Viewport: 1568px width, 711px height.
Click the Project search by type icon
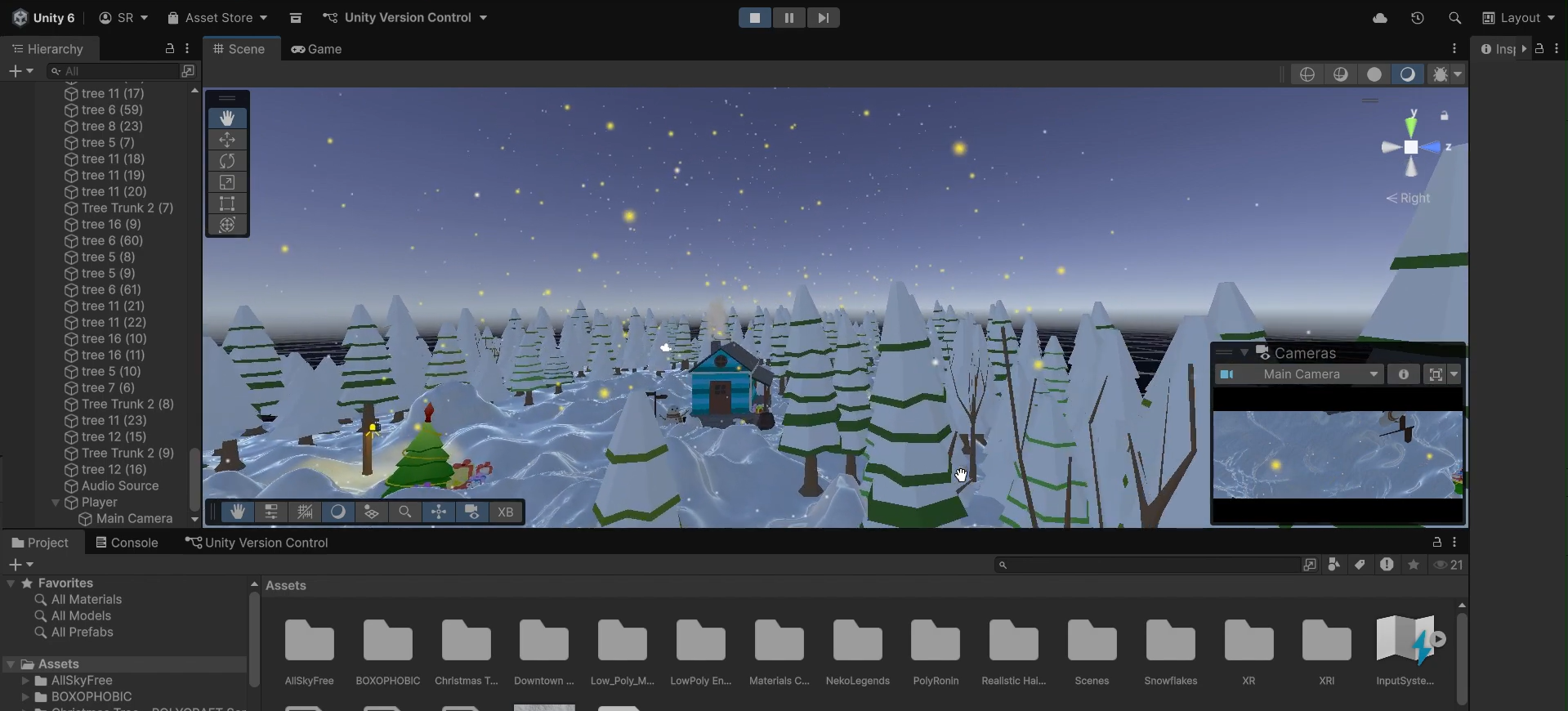click(x=1334, y=565)
